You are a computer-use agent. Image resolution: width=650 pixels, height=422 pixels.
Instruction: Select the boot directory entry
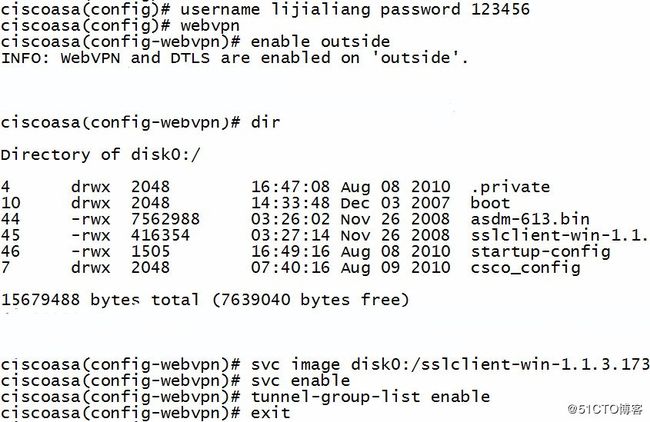coord(255,203)
